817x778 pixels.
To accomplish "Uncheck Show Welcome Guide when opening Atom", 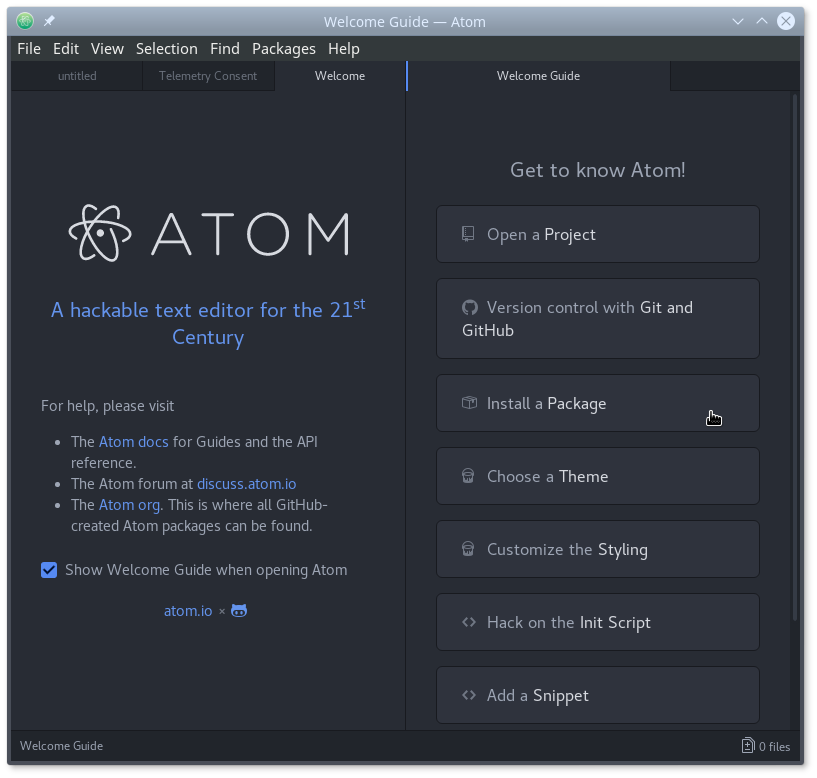I will pyautogui.click(x=49, y=570).
